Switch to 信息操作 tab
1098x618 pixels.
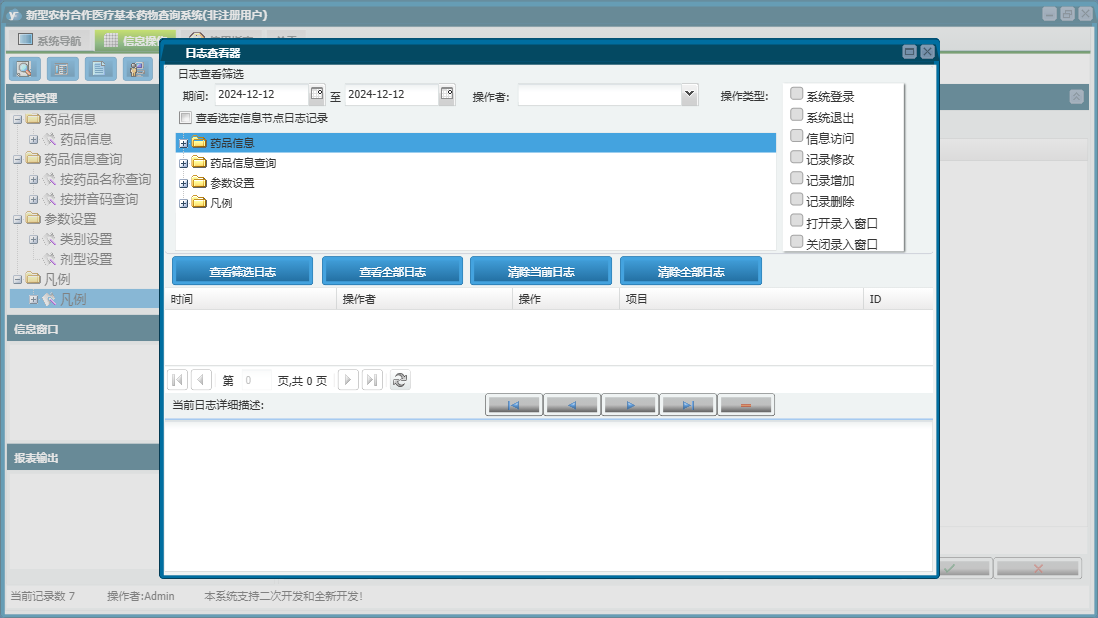pyautogui.click(x=135, y=40)
